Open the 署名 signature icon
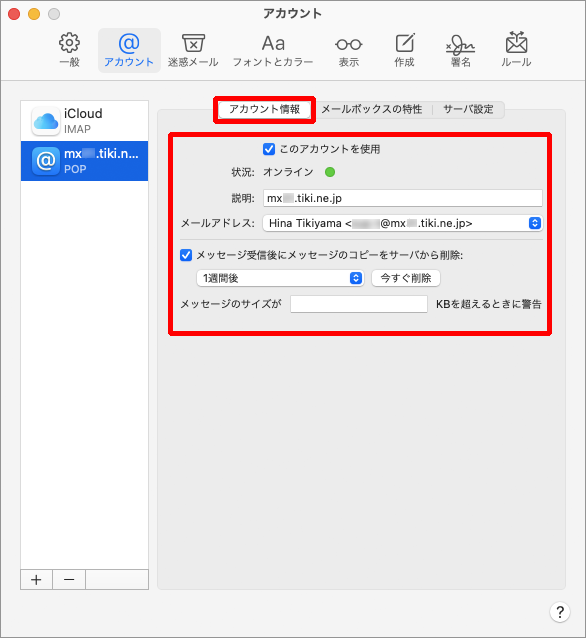Screen dimensions: 586x638 pyautogui.click(x=460, y=44)
